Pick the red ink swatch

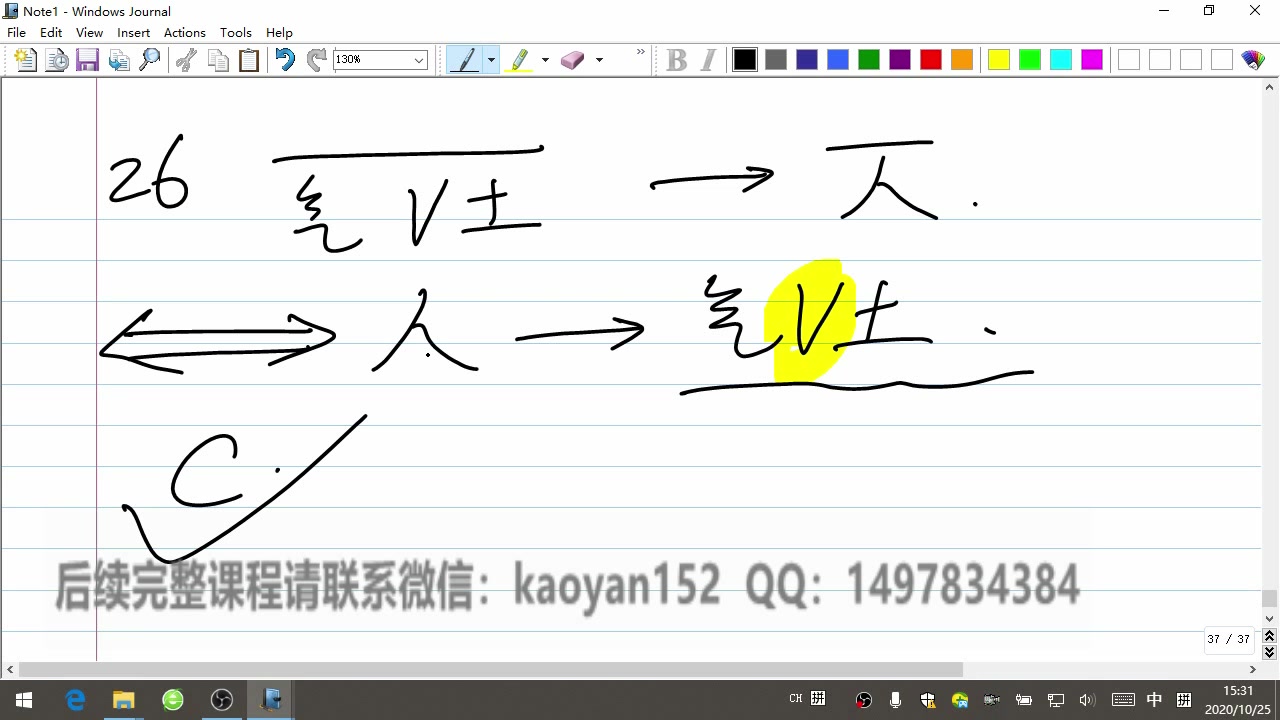(931, 60)
